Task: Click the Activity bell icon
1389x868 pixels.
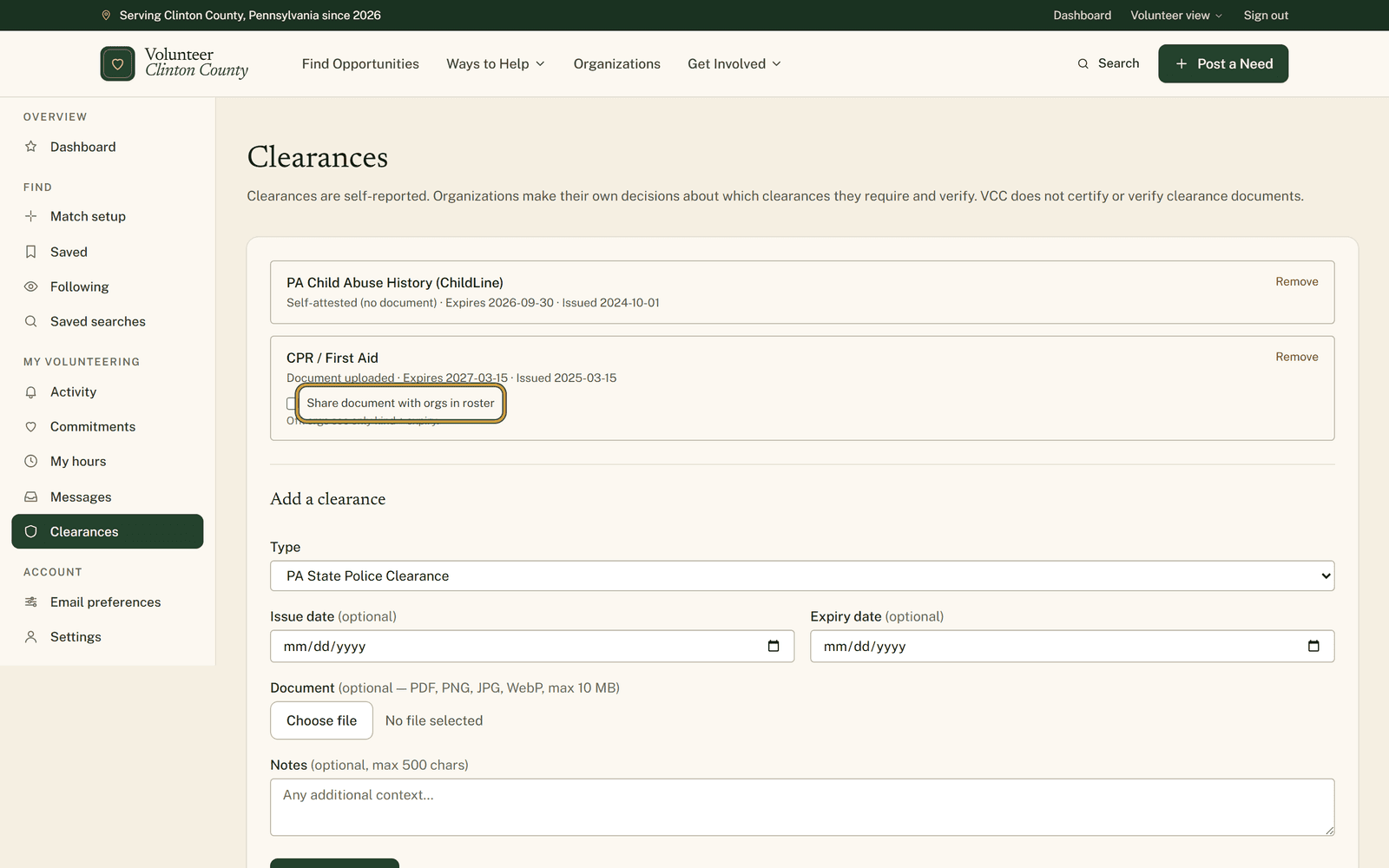Action: click(31, 392)
